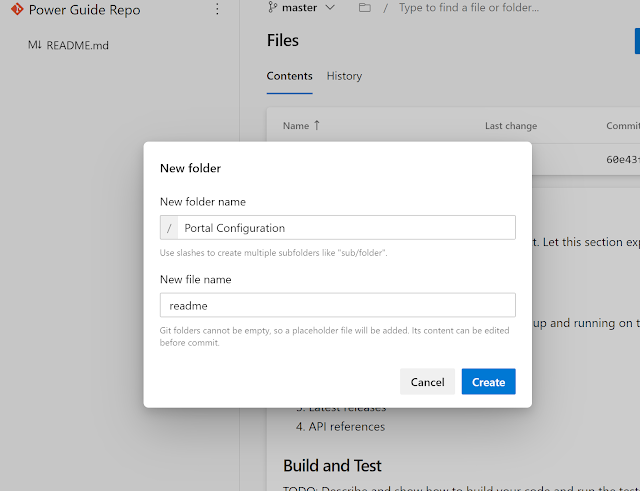Image resolution: width=640 pixels, height=491 pixels.
Task: Click the Markdown icon beside README.md
Action: pyautogui.click(x=35, y=45)
